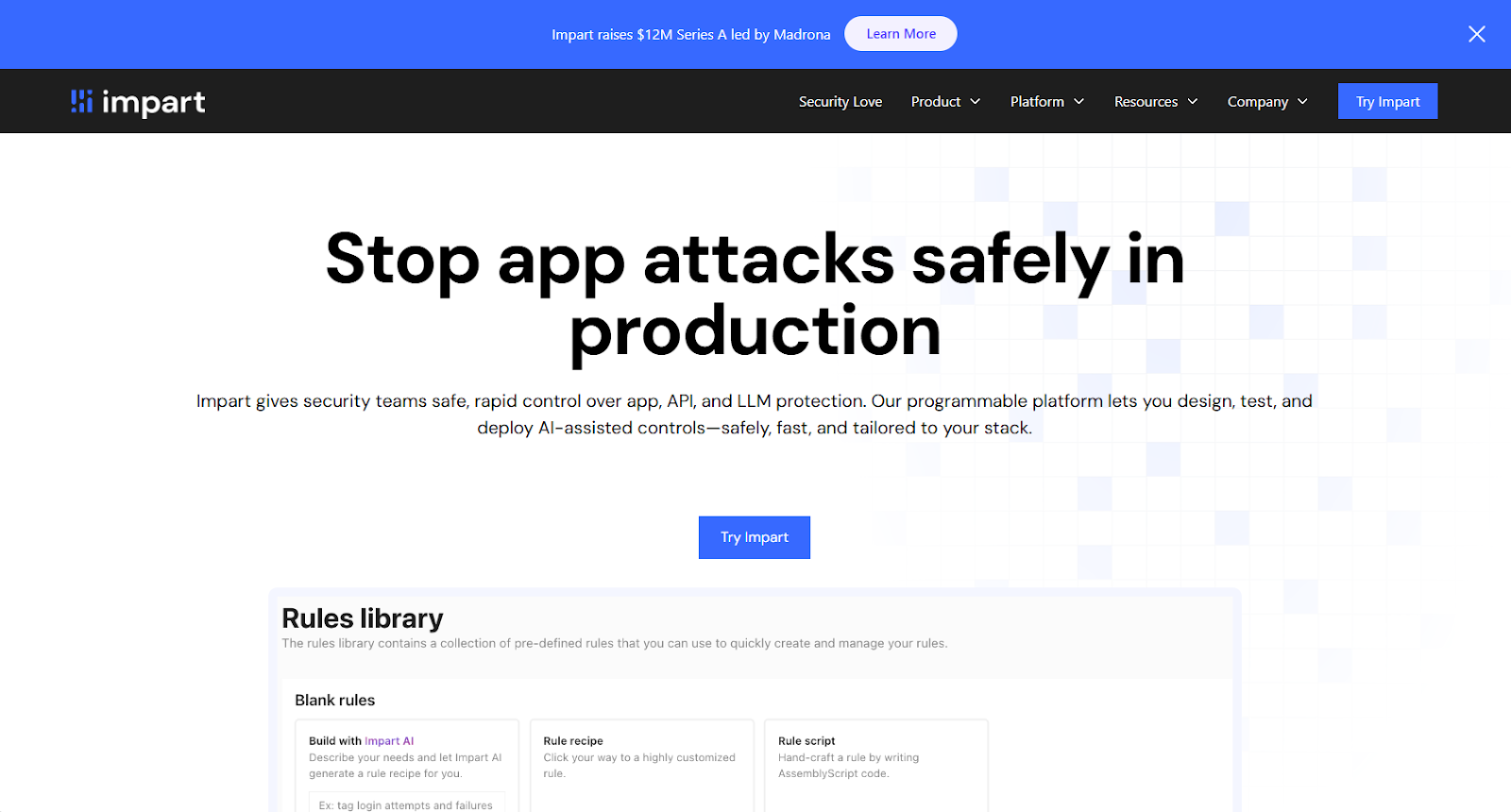Click the Impart wordmark in the header
The image size is (1511, 812).
(153, 103)
